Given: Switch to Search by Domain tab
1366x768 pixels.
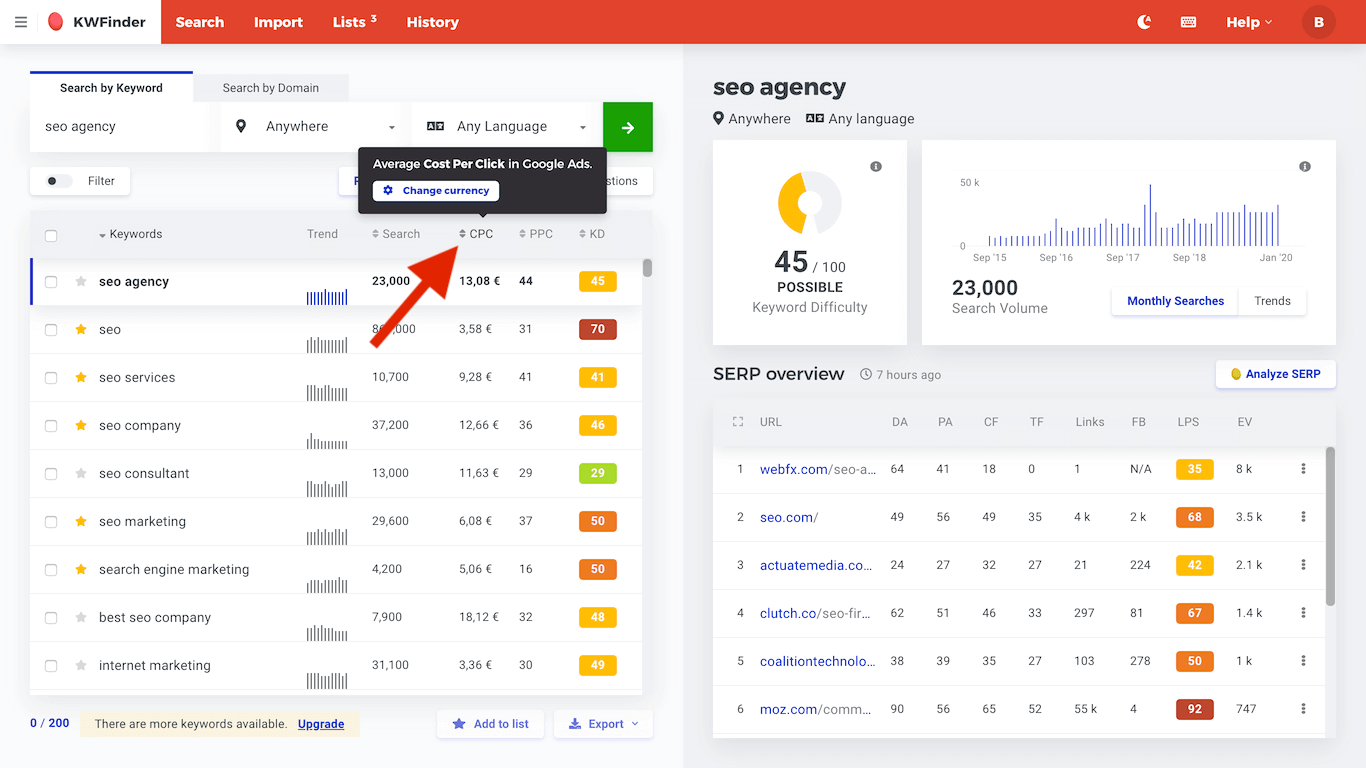Looking at the screenshot, I should (x=271, y=88).
